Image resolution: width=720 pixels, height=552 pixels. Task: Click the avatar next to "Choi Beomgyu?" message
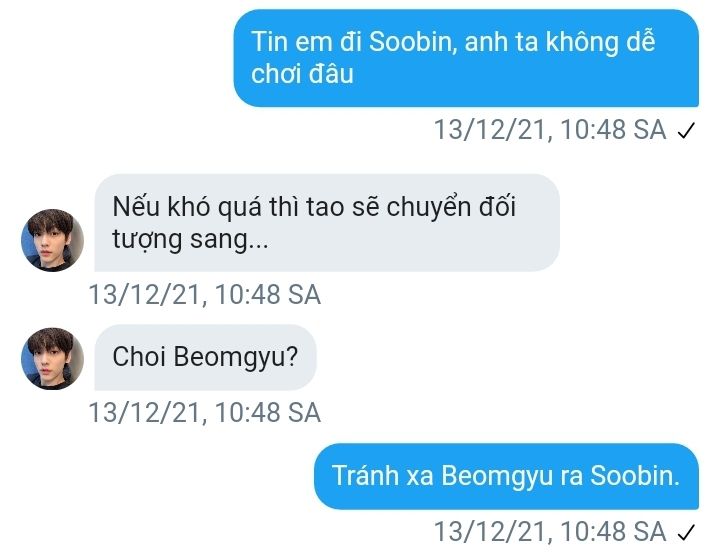tap(52, 359)
